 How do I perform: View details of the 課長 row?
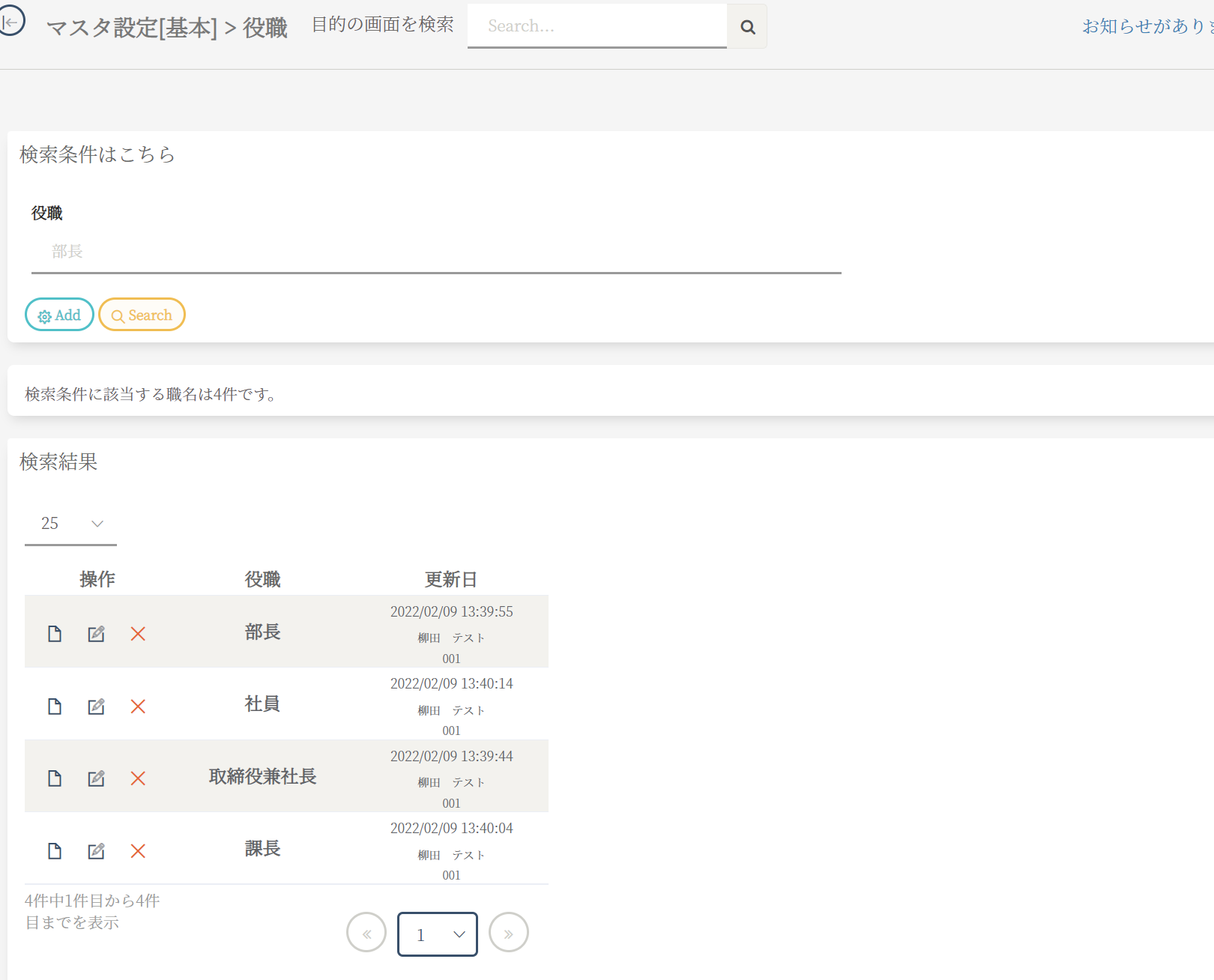point(55,851)
